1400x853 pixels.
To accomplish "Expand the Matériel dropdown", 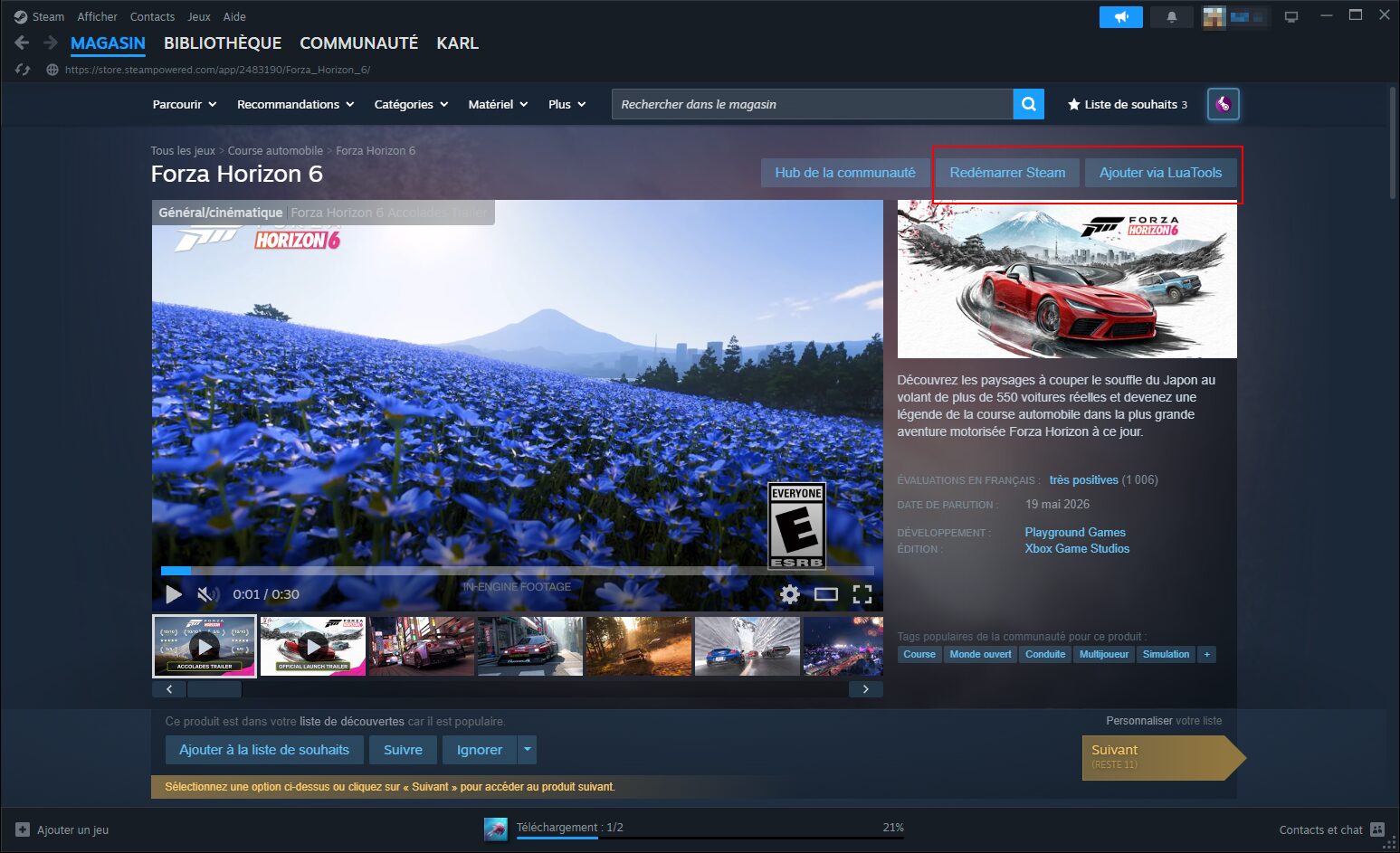I will click(x=499, y=104).
